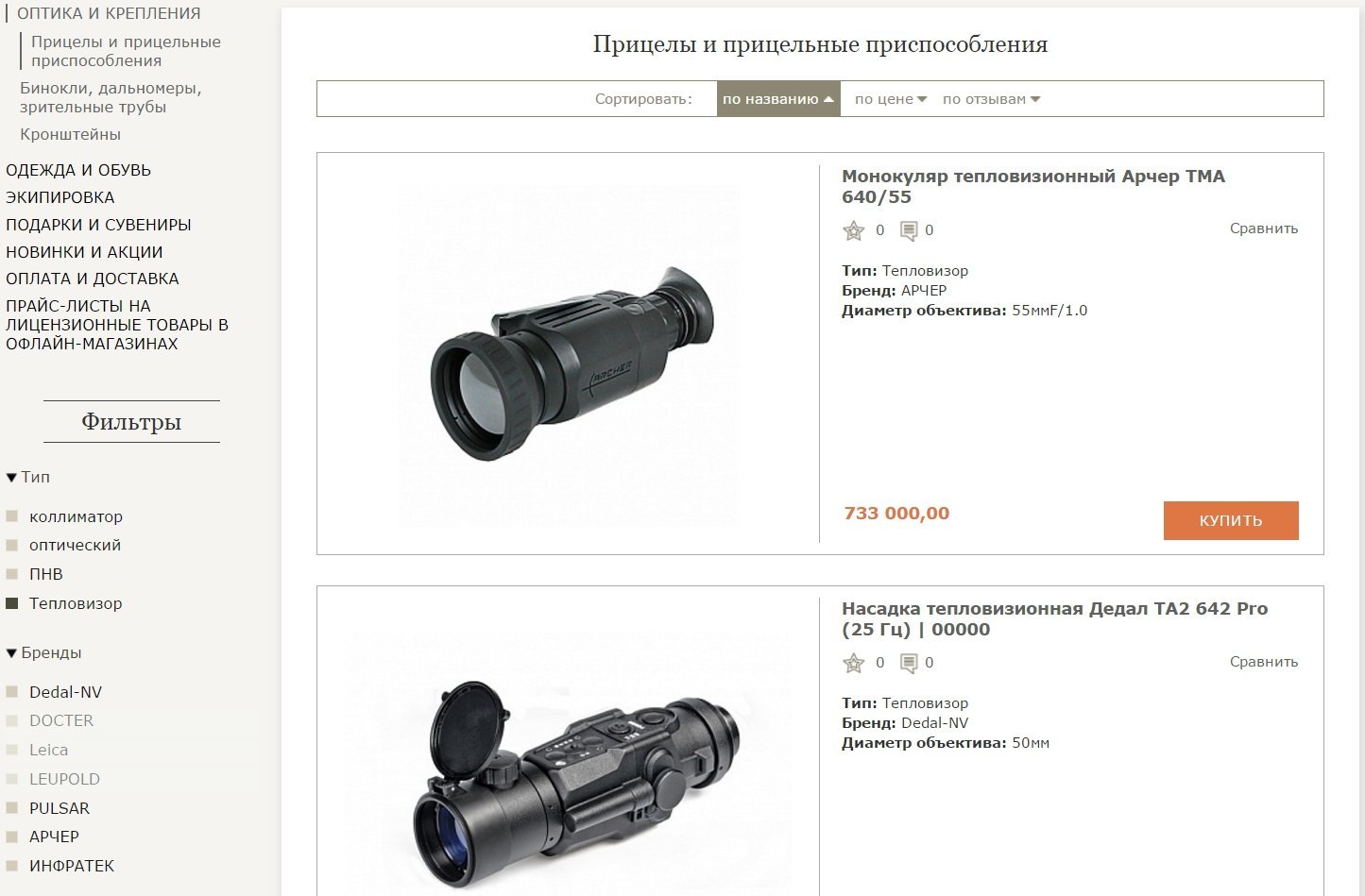
Task: Sort products by цене
Action: 891,99
